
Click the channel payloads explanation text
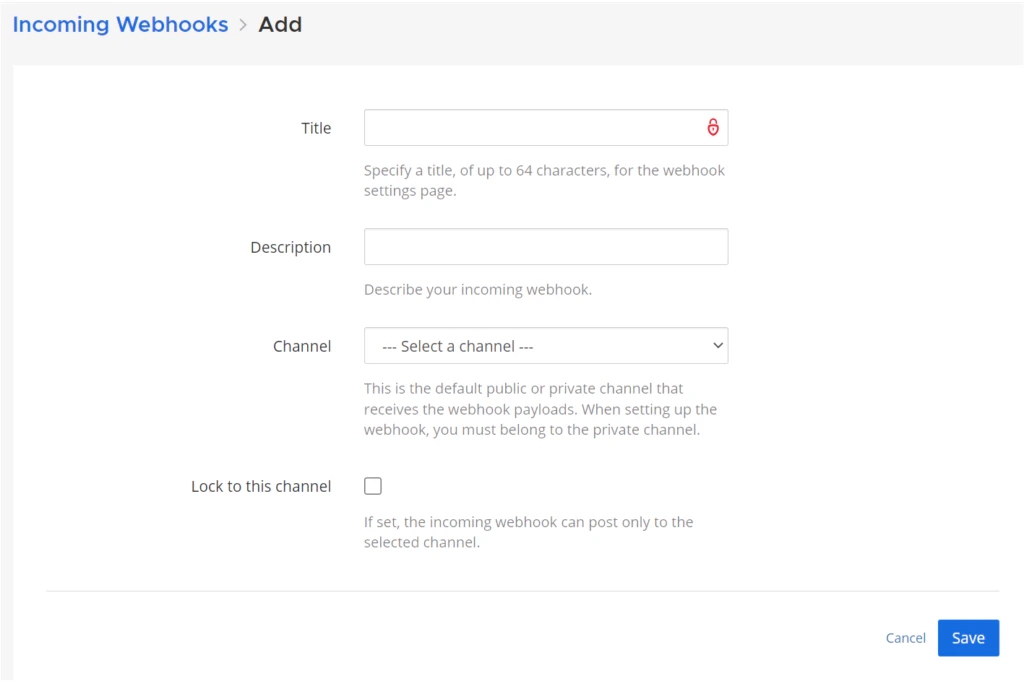coord(544,409)
